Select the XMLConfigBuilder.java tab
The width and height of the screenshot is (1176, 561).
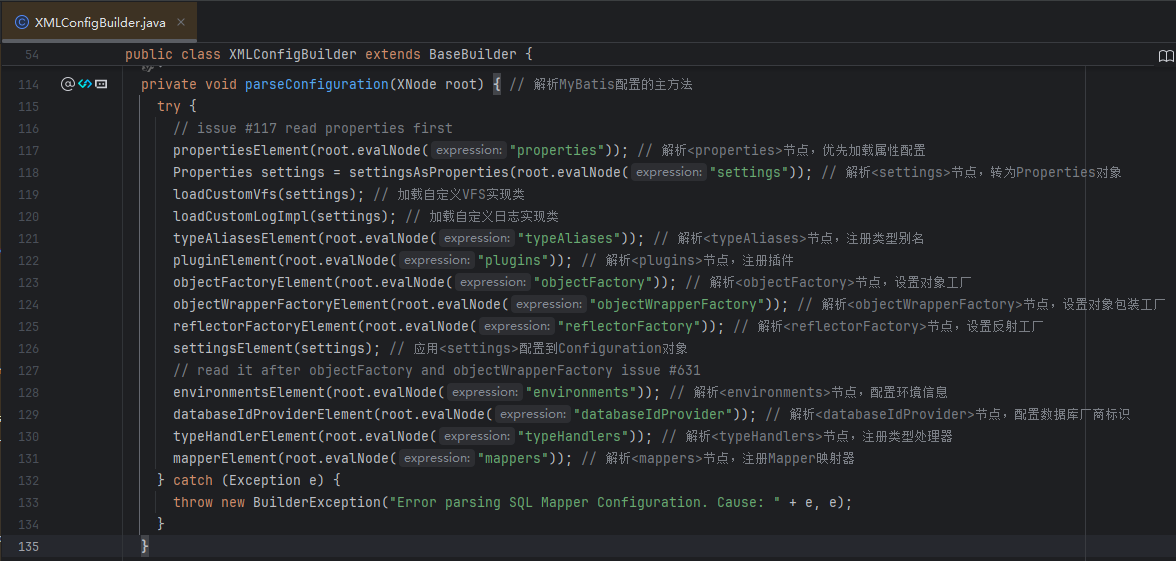[99, 22]
